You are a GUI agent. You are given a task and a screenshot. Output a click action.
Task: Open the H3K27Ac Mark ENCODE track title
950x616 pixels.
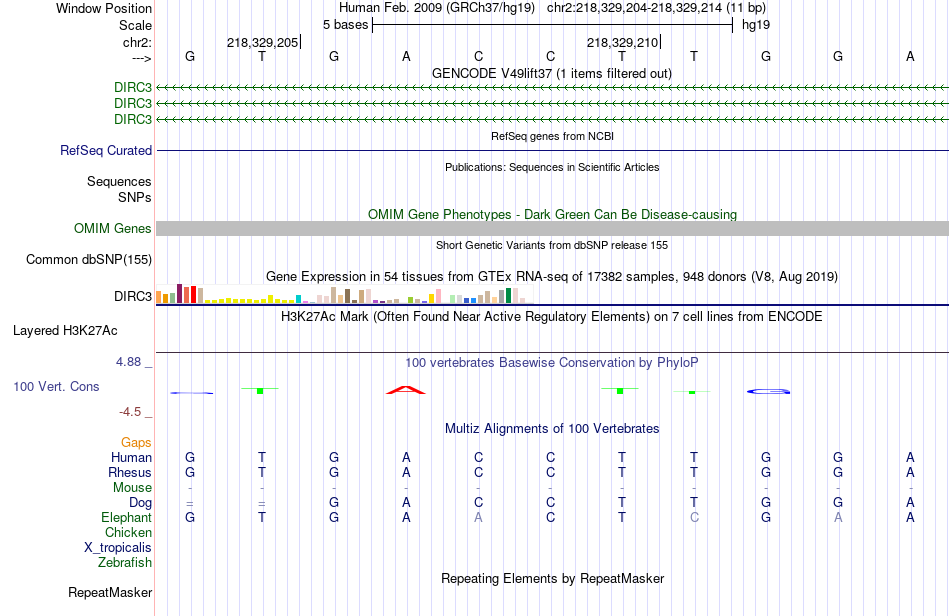tap(552, 316)
